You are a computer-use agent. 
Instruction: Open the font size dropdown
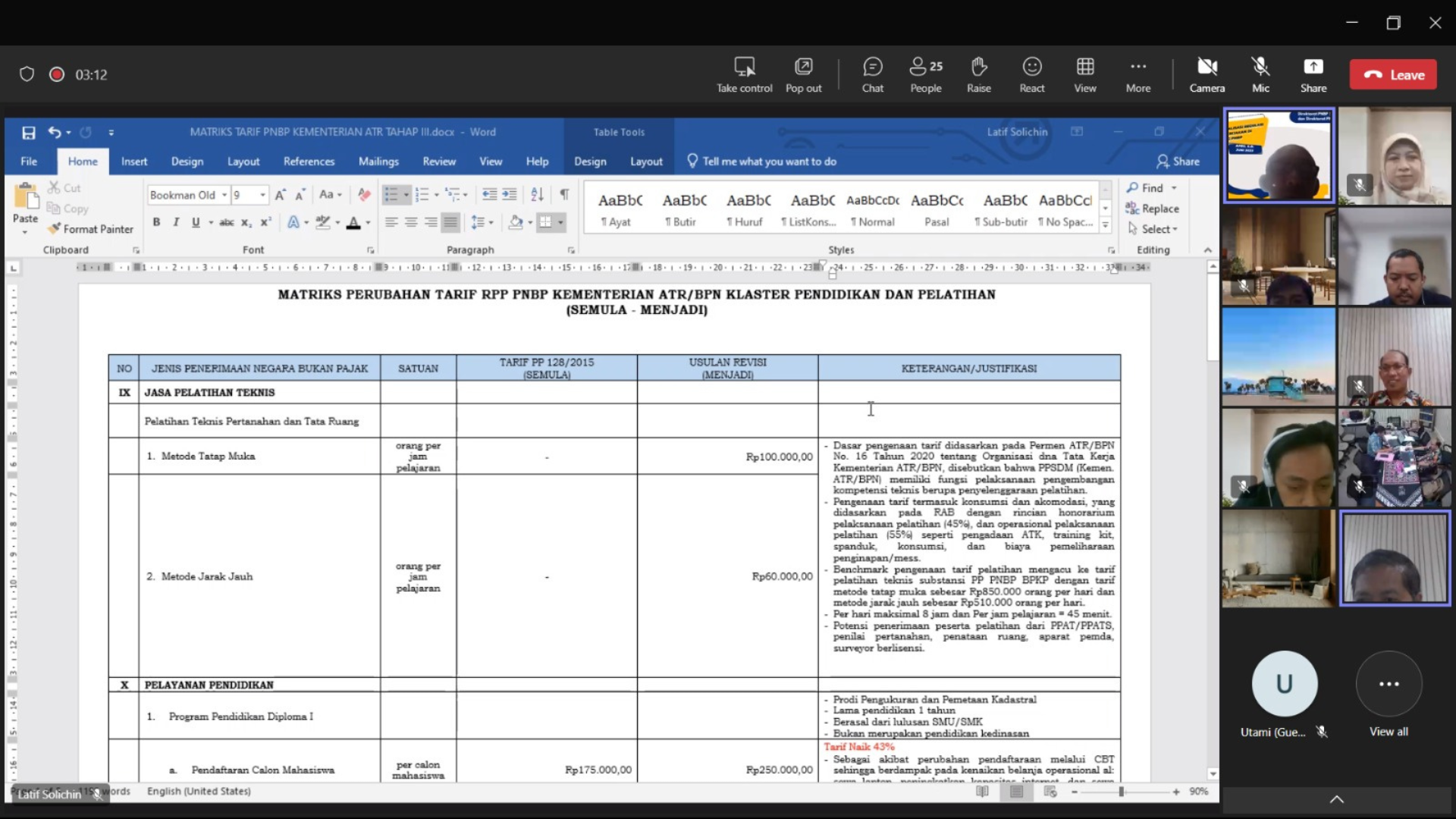[x=262, y=195]
